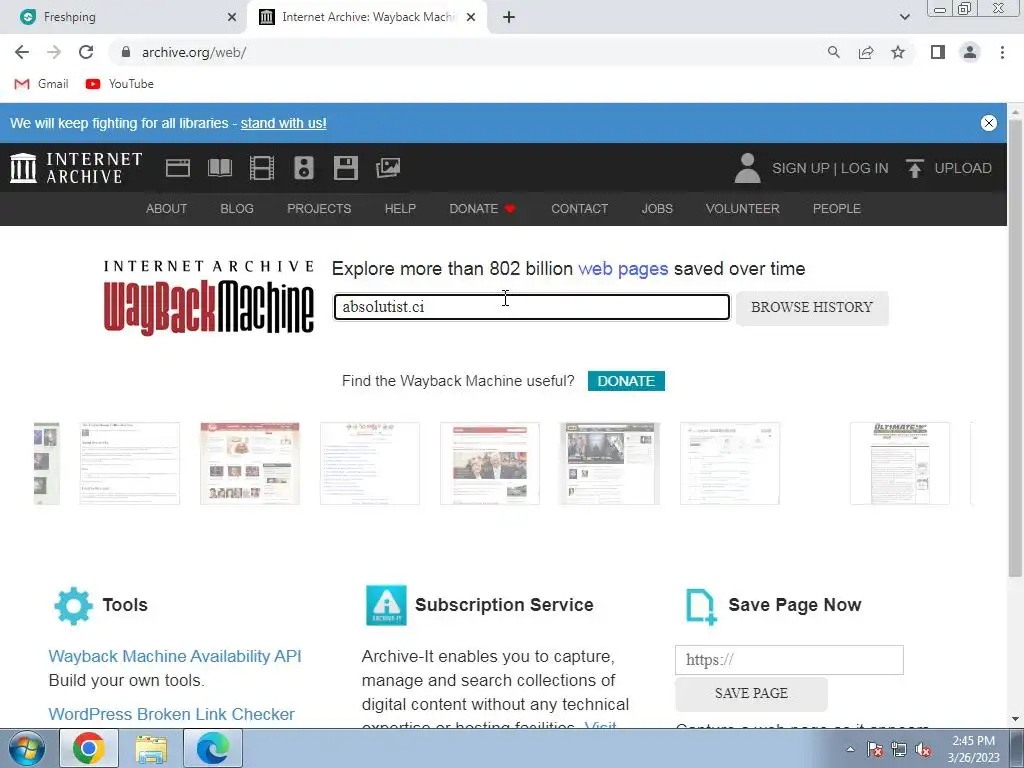1024x768 pixels.
Task: Open the Gmail bookmark
Action: click(42, 84)
